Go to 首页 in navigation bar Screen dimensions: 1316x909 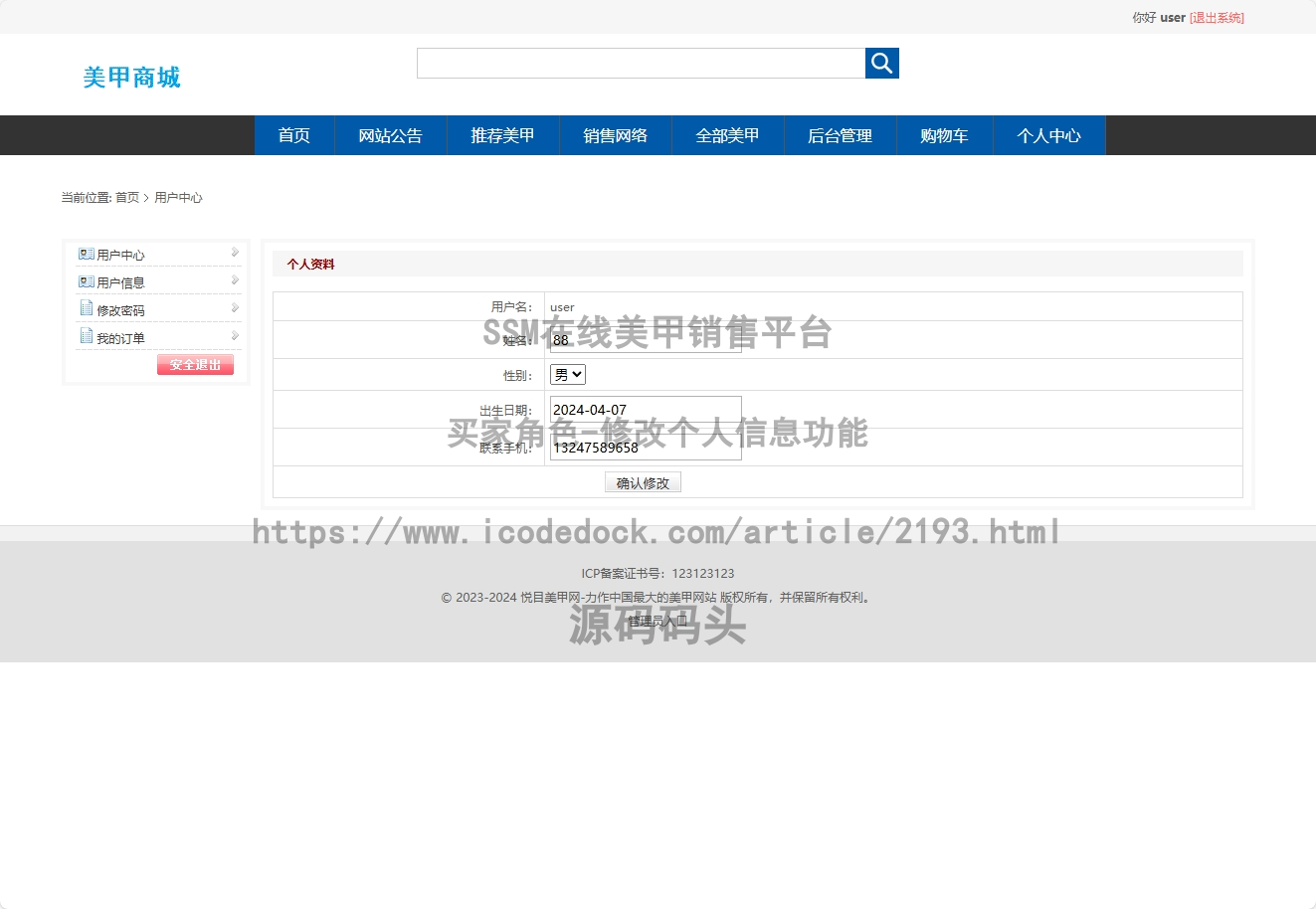click(294, 135)
